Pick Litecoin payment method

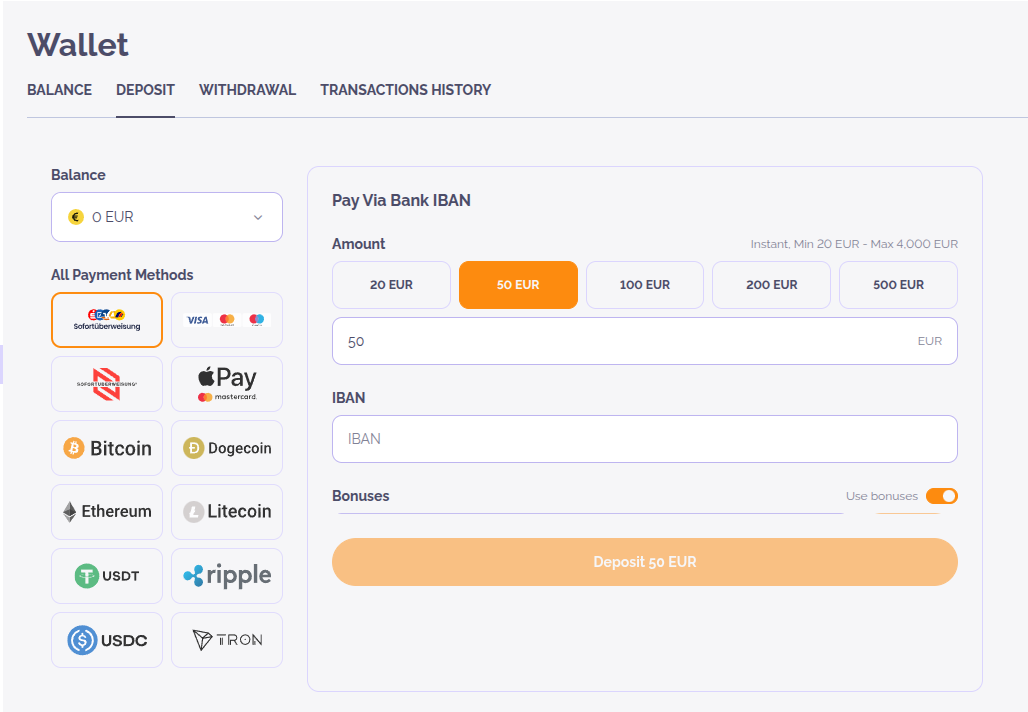[227, 512]
